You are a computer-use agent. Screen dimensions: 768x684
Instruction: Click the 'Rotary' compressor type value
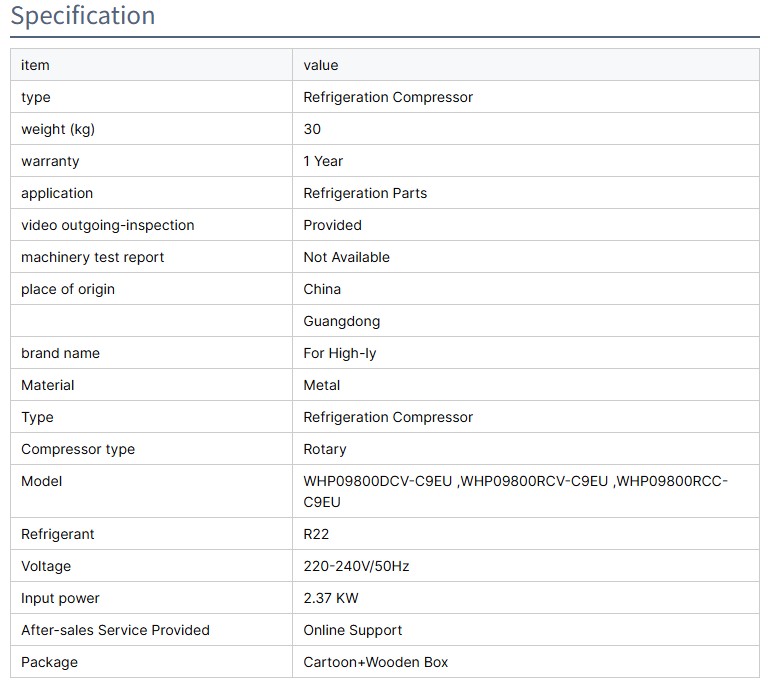325,449
